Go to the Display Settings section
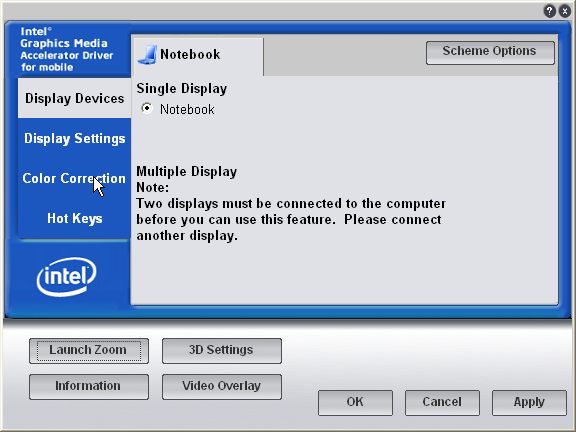 point(75,138)
